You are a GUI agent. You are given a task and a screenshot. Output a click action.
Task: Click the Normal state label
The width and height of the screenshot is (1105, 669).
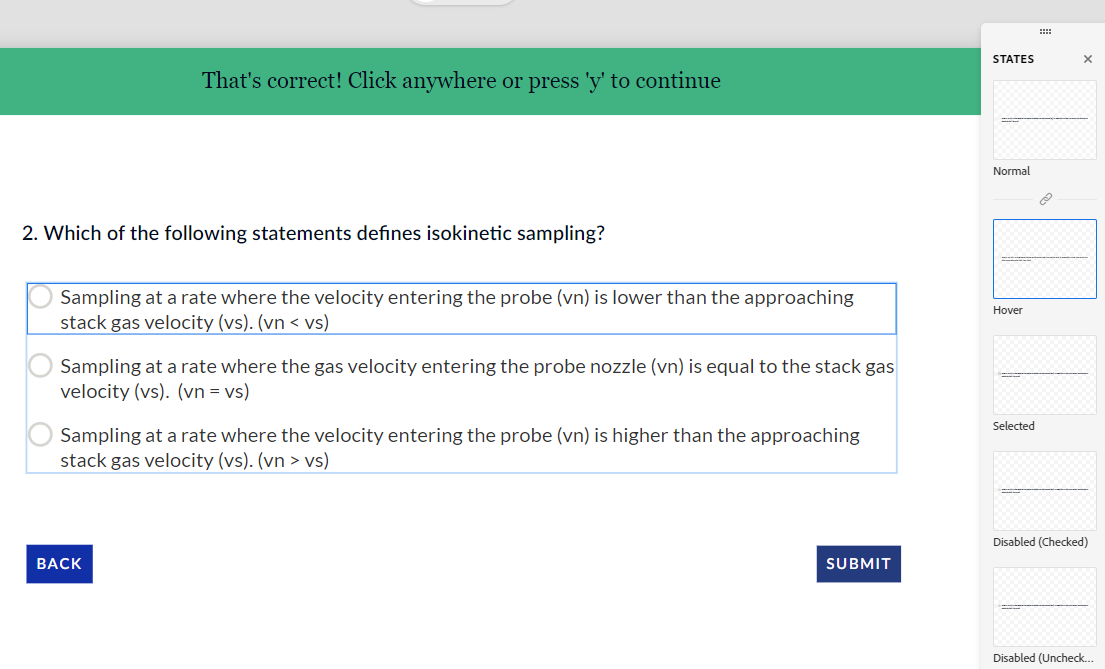1011,170
